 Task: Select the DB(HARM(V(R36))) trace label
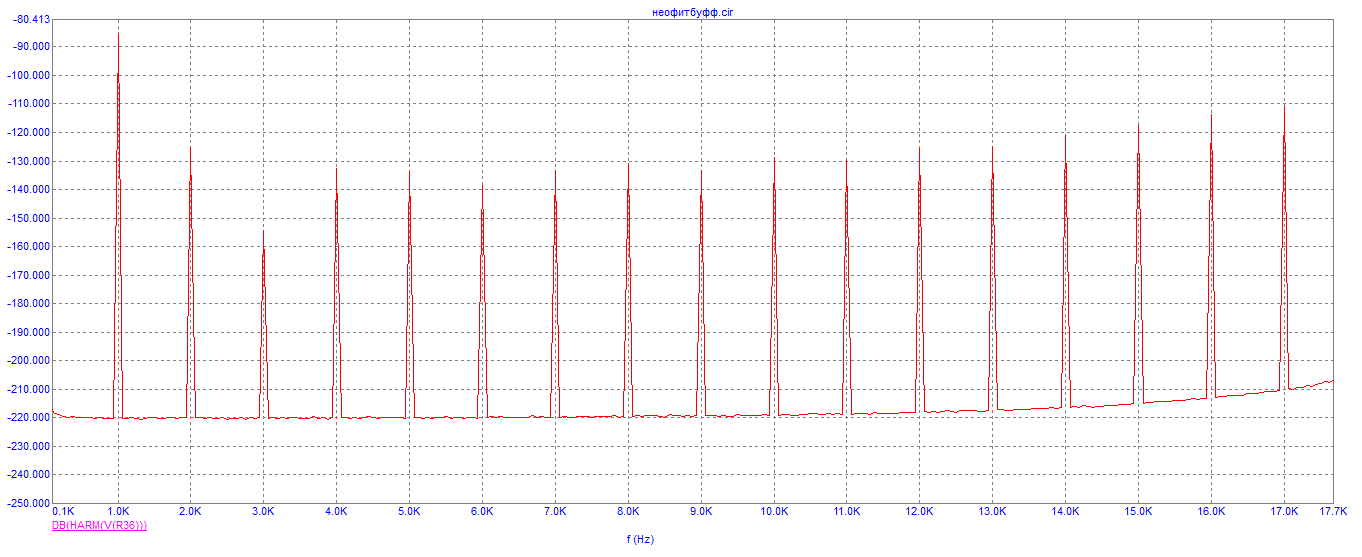point(99,525)
